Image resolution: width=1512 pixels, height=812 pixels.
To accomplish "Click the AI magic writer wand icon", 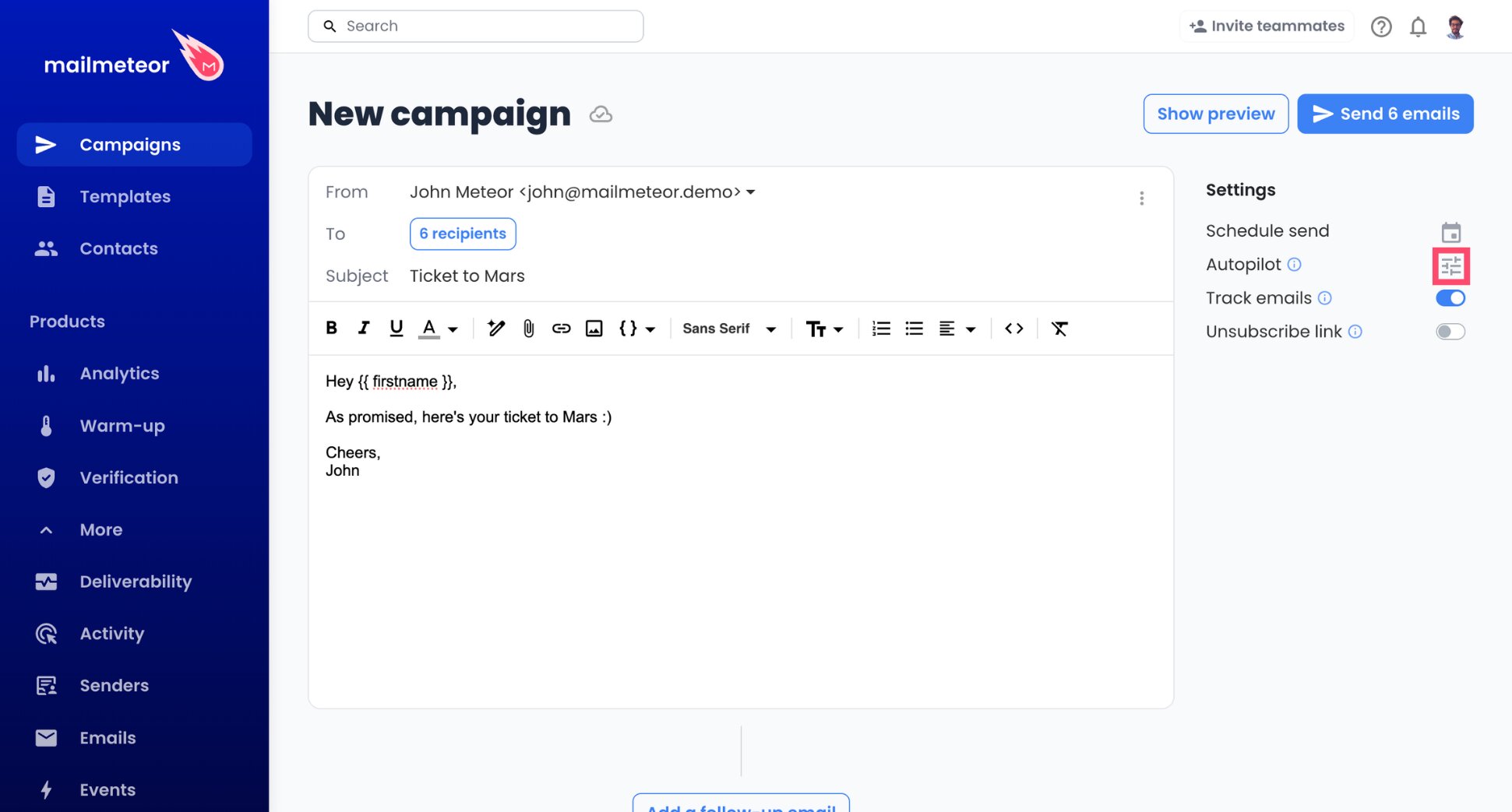I will coord(496,329).
